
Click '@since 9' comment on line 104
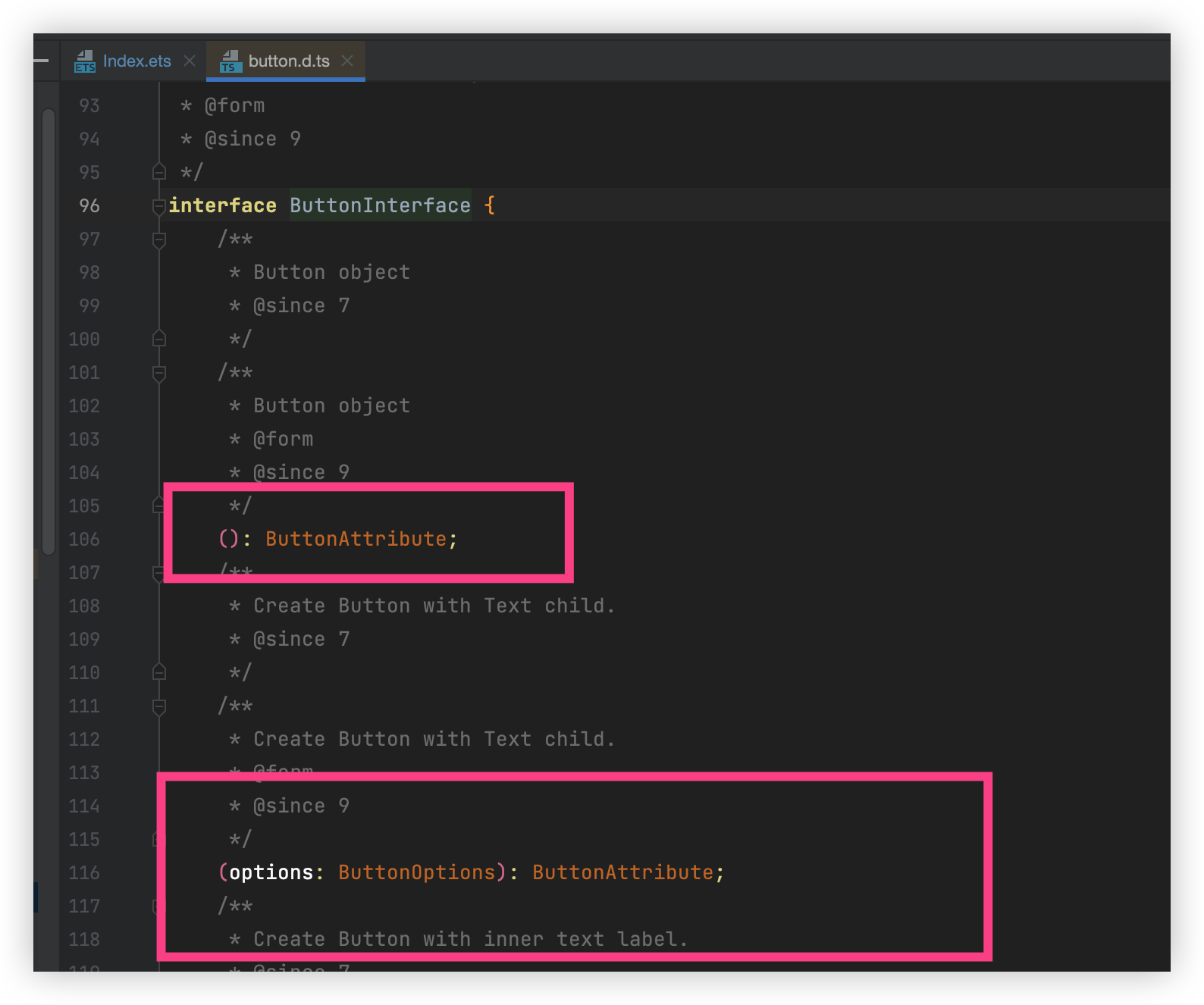(x=301, y=472)
